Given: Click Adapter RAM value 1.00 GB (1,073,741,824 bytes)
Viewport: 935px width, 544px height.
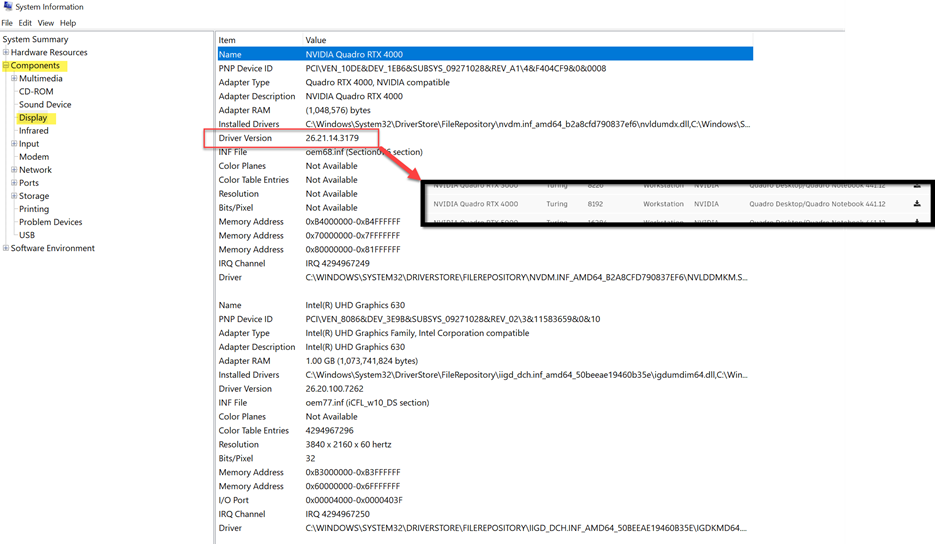Looking at the screenshot, I should [x=362, y=361].
